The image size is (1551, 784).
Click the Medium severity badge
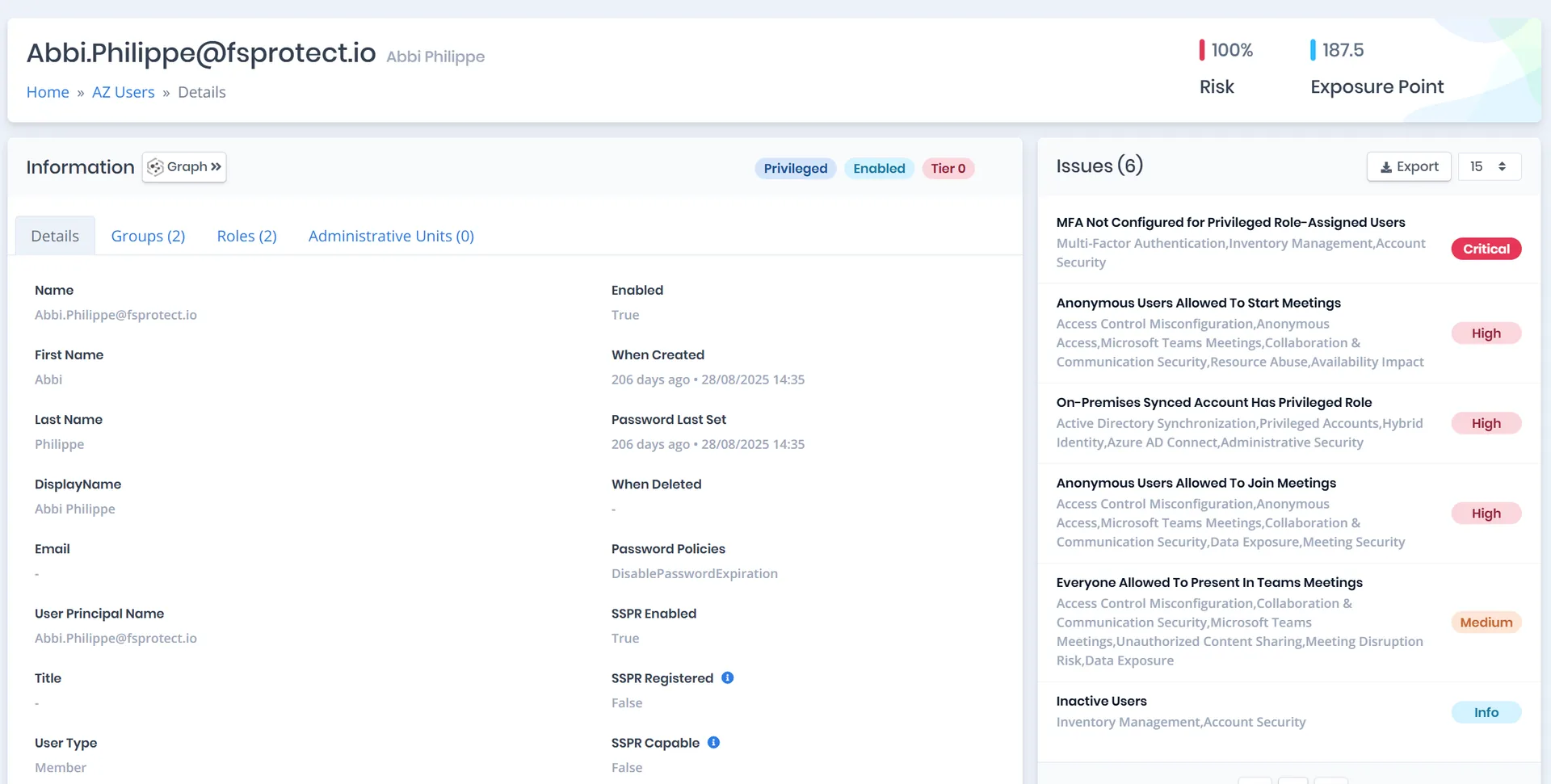click(x=1486, y=623)
